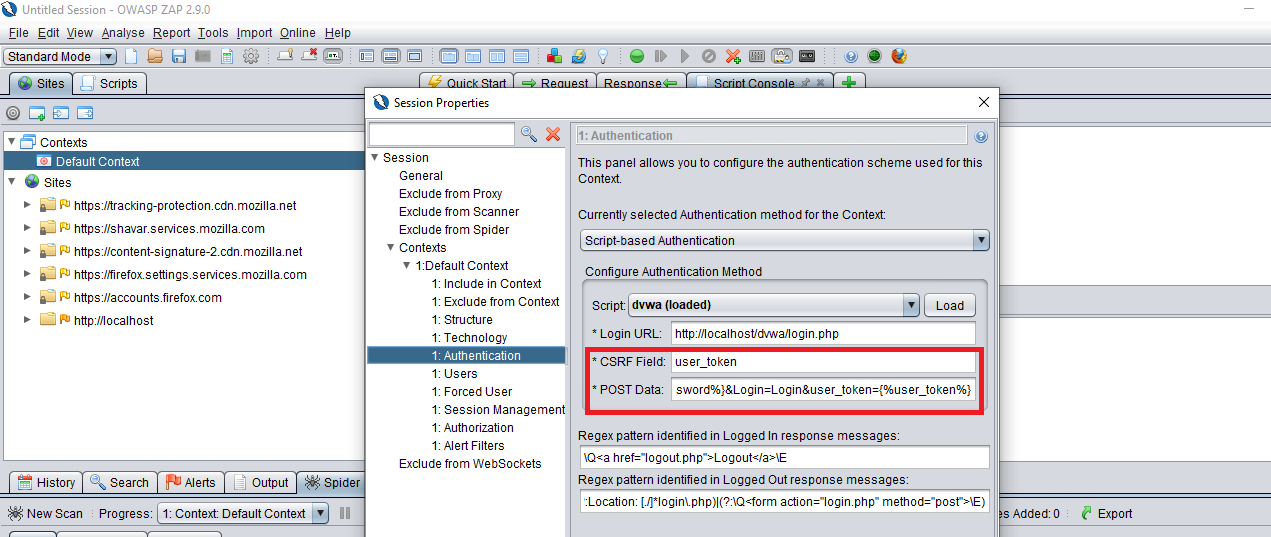This screenshot has width=1271, height=537.
Task: Click the green Set Break toolbar icon
Action: tap(636, 57)
